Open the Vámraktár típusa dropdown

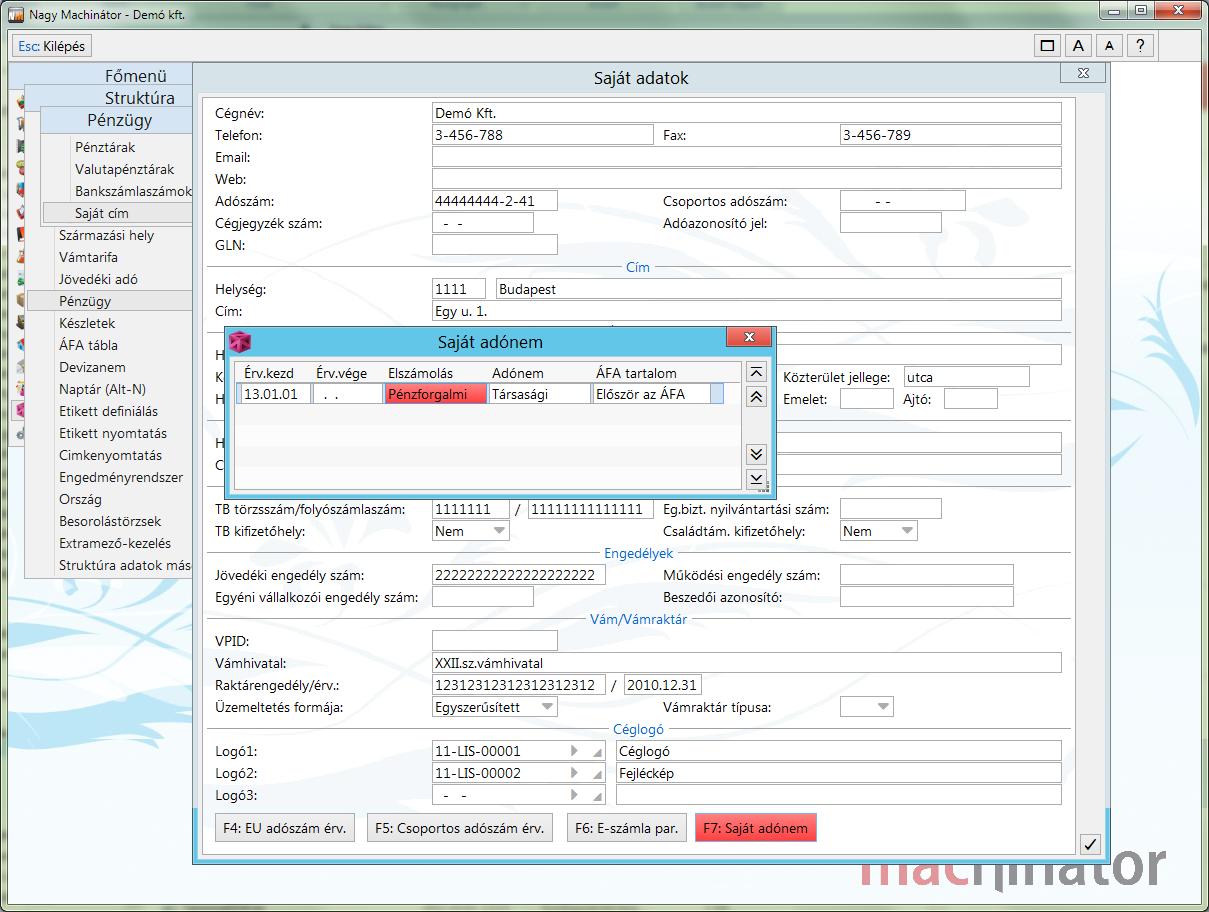click(x=882, y=707)
